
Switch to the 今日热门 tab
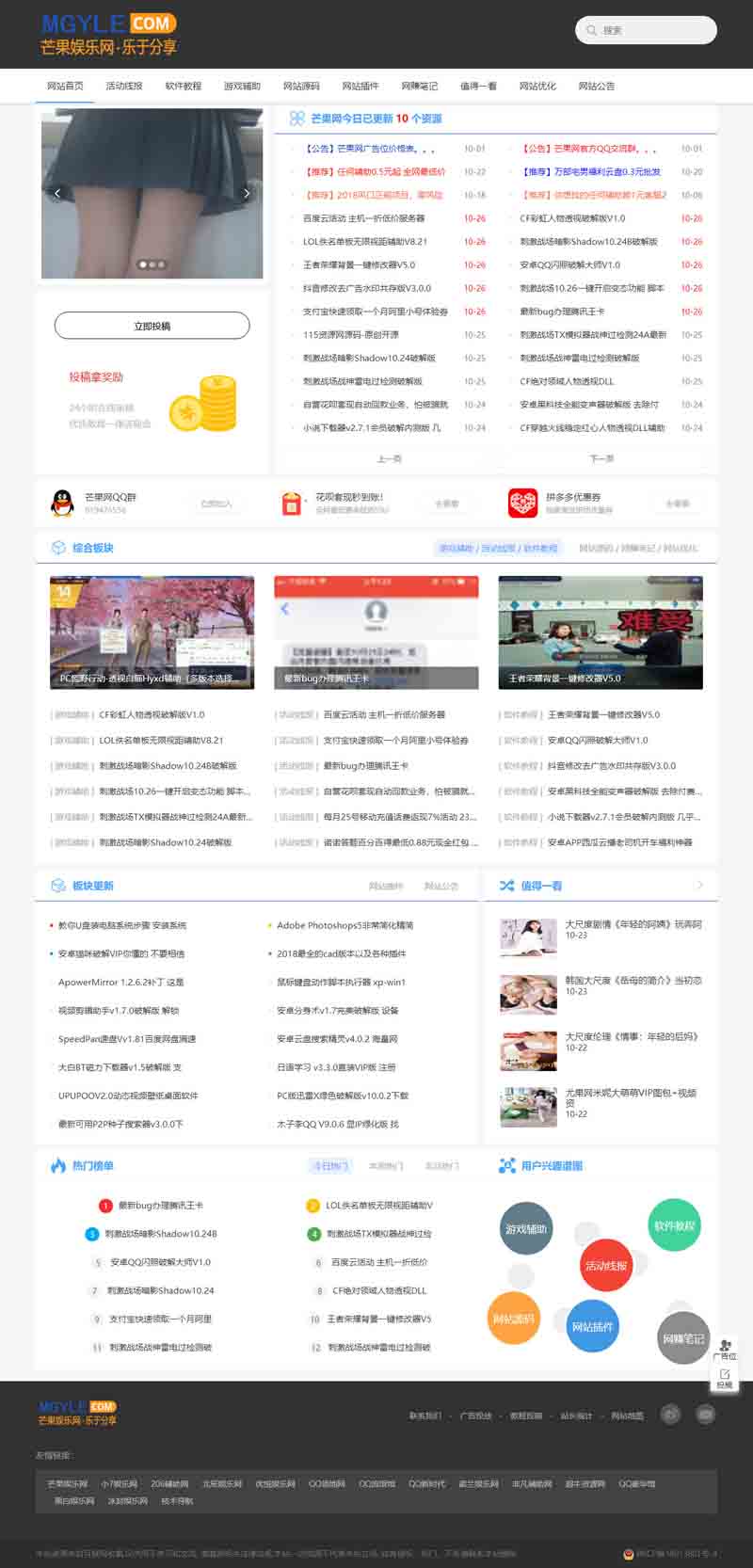(x=329, y=1166)
